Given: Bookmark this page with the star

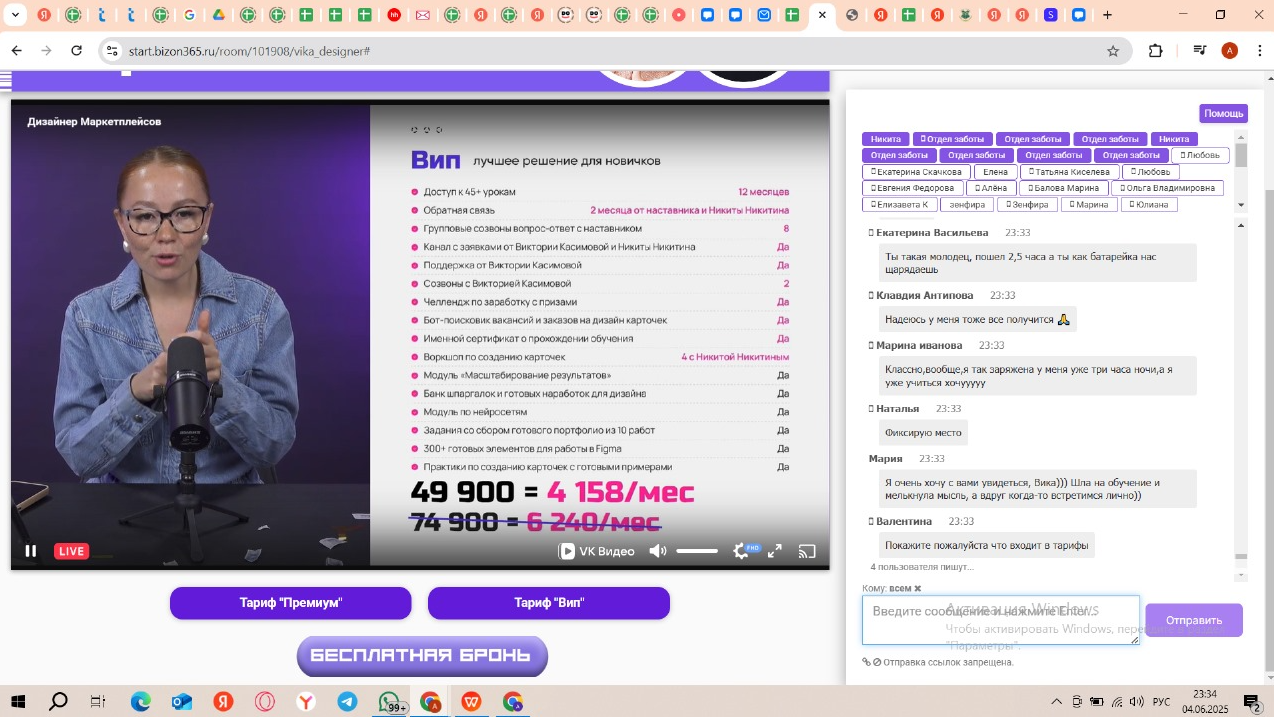Looking at the screenshot, I should [x=1112, y=51].
